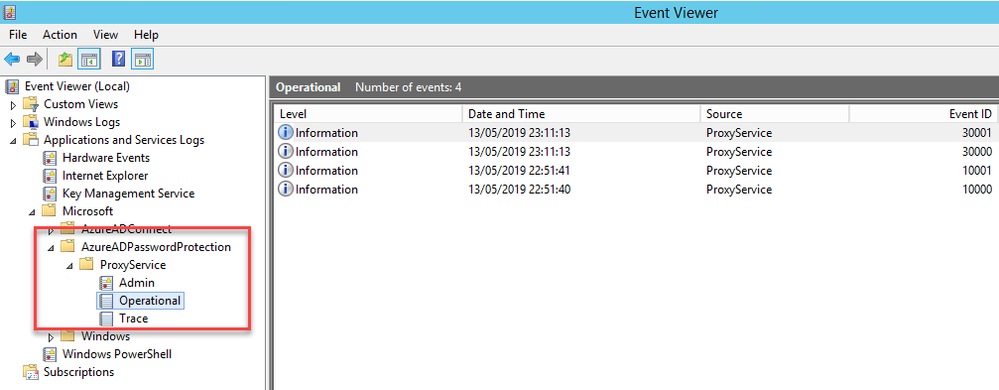999x390 pixels.
Task: Click the Up One Level folder icon
Action: tap(65, 59)
